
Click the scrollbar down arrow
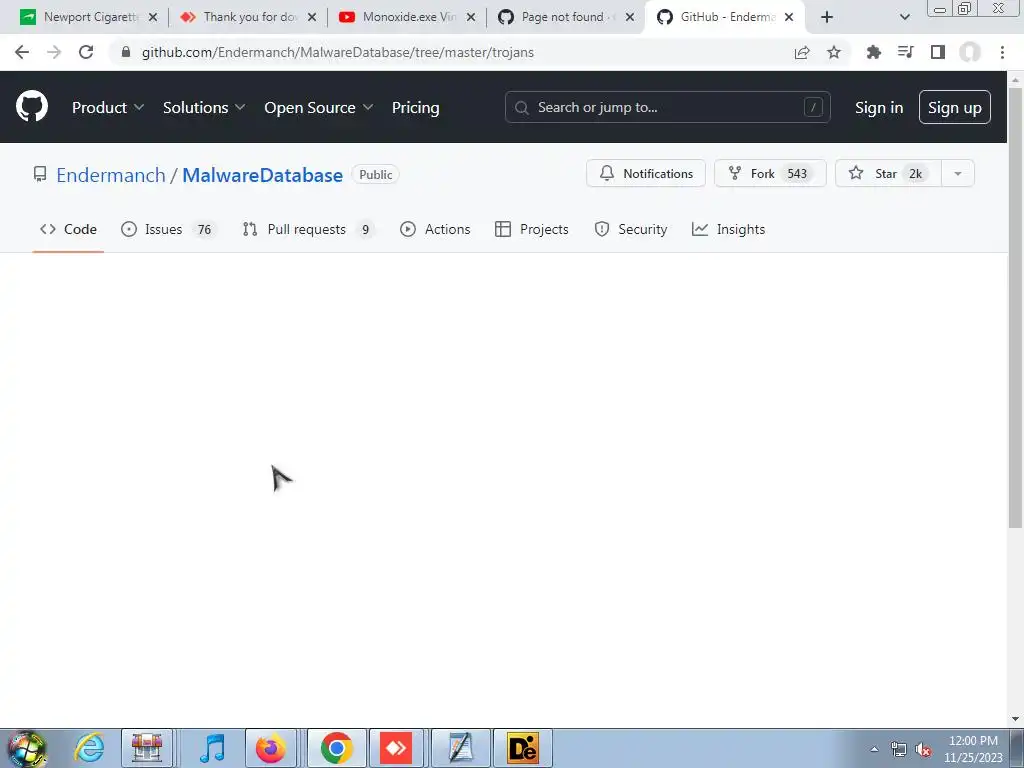point(1015,719)
